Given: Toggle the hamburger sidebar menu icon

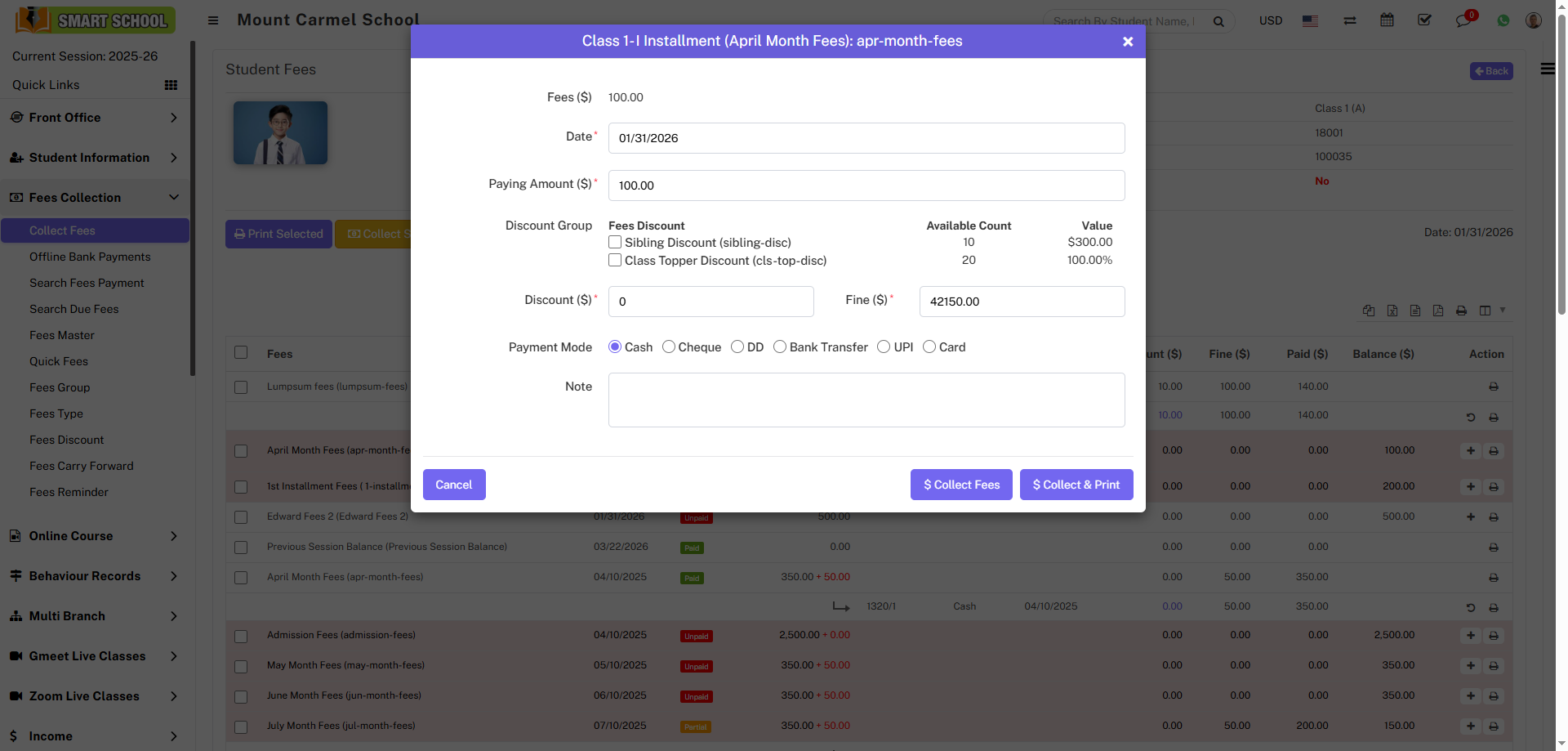Looking at the screenshot, I should 213,20.
